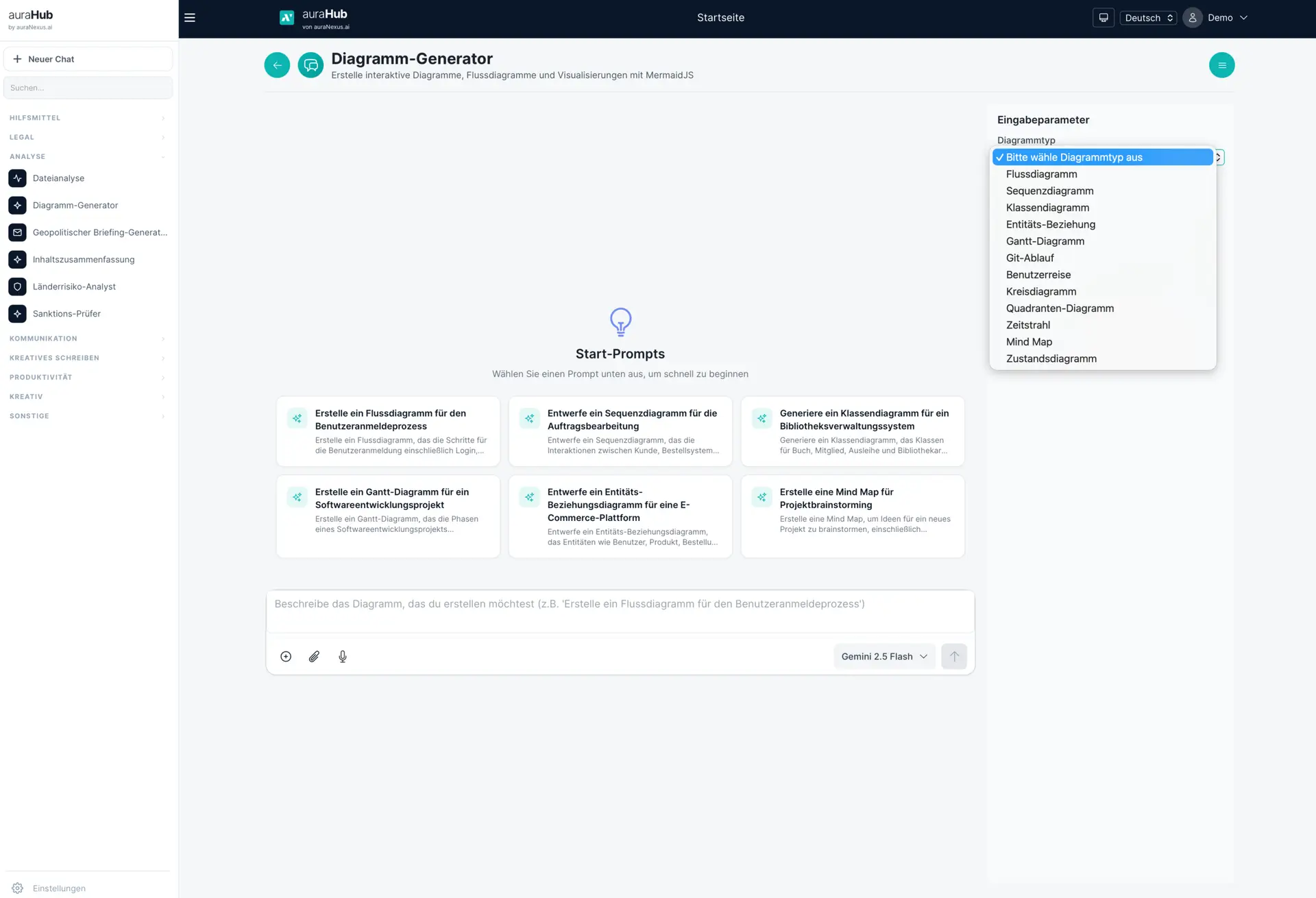Click the hamburger menu icon in top bar
Image resolution: width=1316 pixels, height=898 pixels.
click(x=190, y=18)
